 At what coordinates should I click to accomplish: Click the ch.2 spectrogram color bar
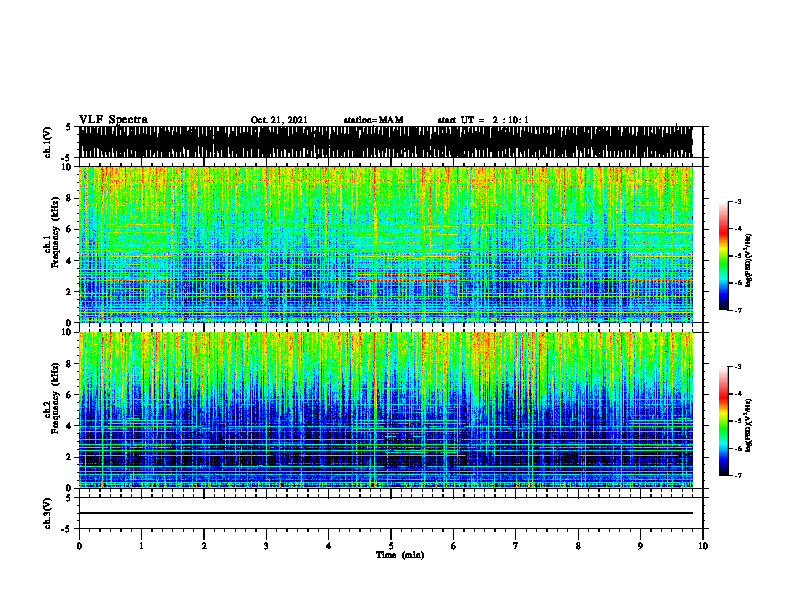click(x=724, y=421)
